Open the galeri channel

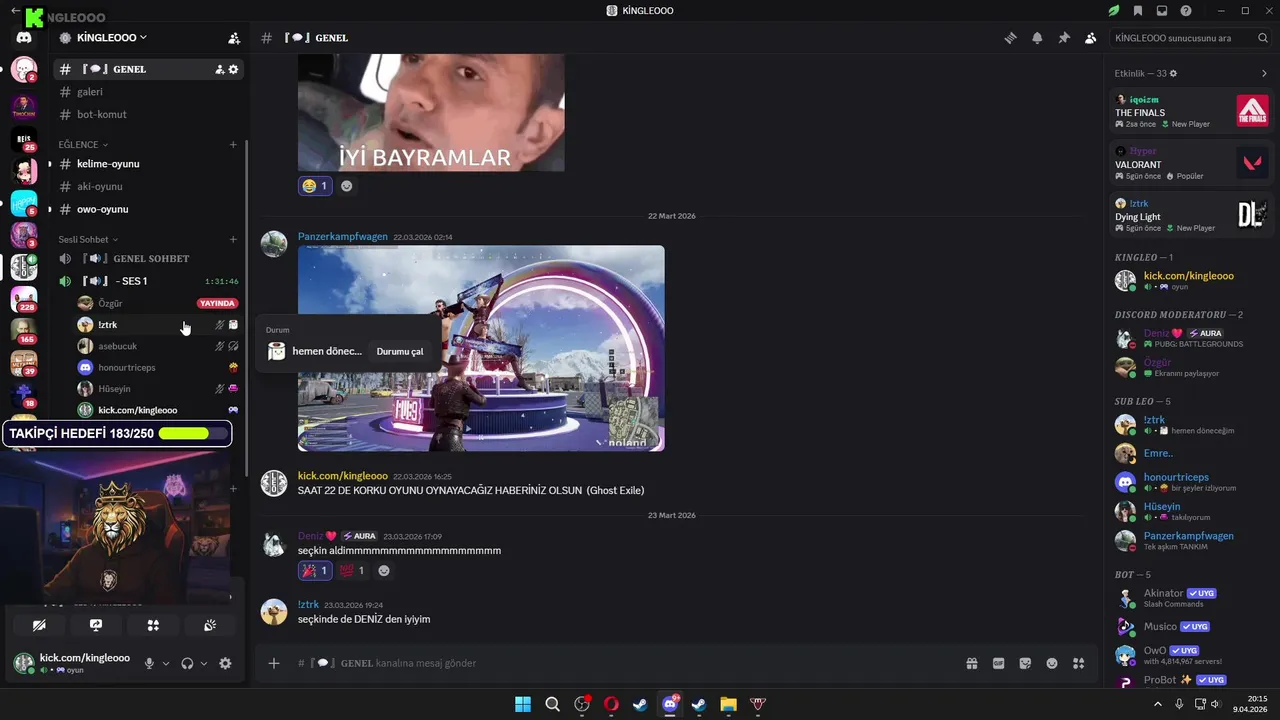[149, 92]
